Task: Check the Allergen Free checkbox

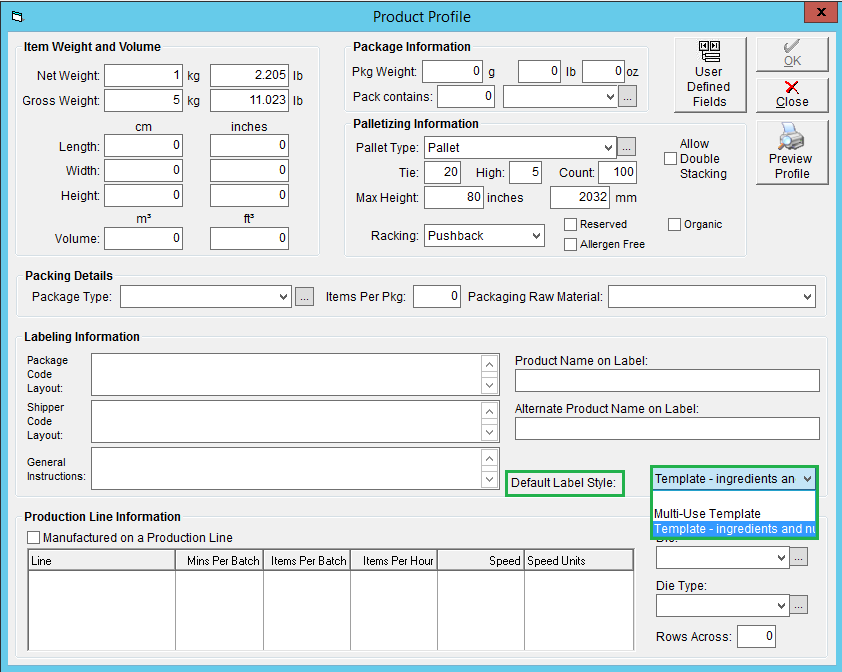Action: click(x=570, y=244)
